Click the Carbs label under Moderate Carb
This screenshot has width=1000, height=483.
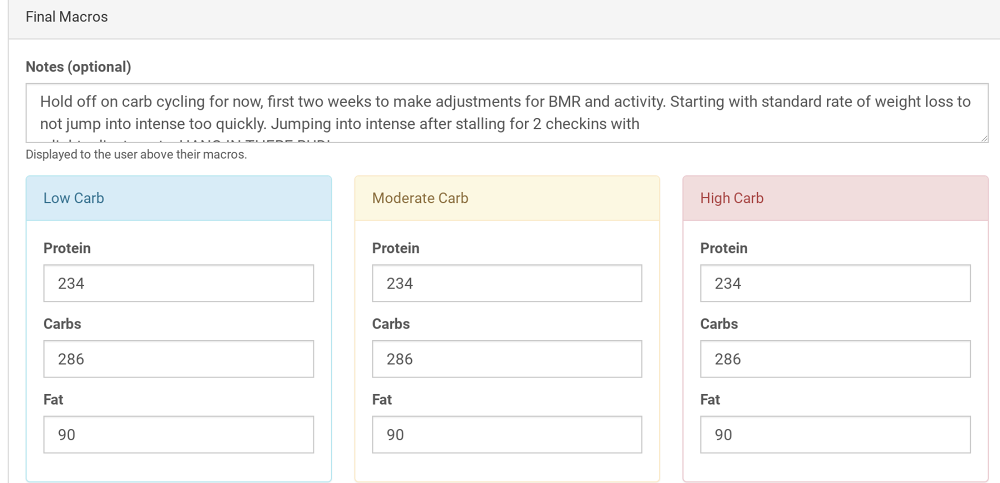tap(390, 324)
